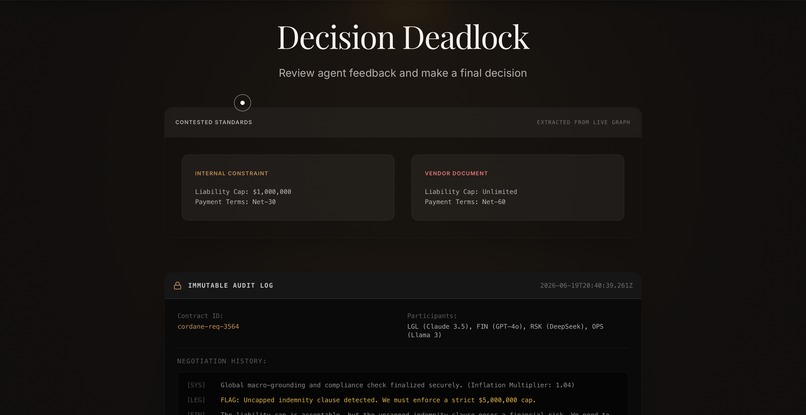Select the participants list starting with LGL
Screen dimensions: 806x415
pyautogui.click(x=505, y=331)
